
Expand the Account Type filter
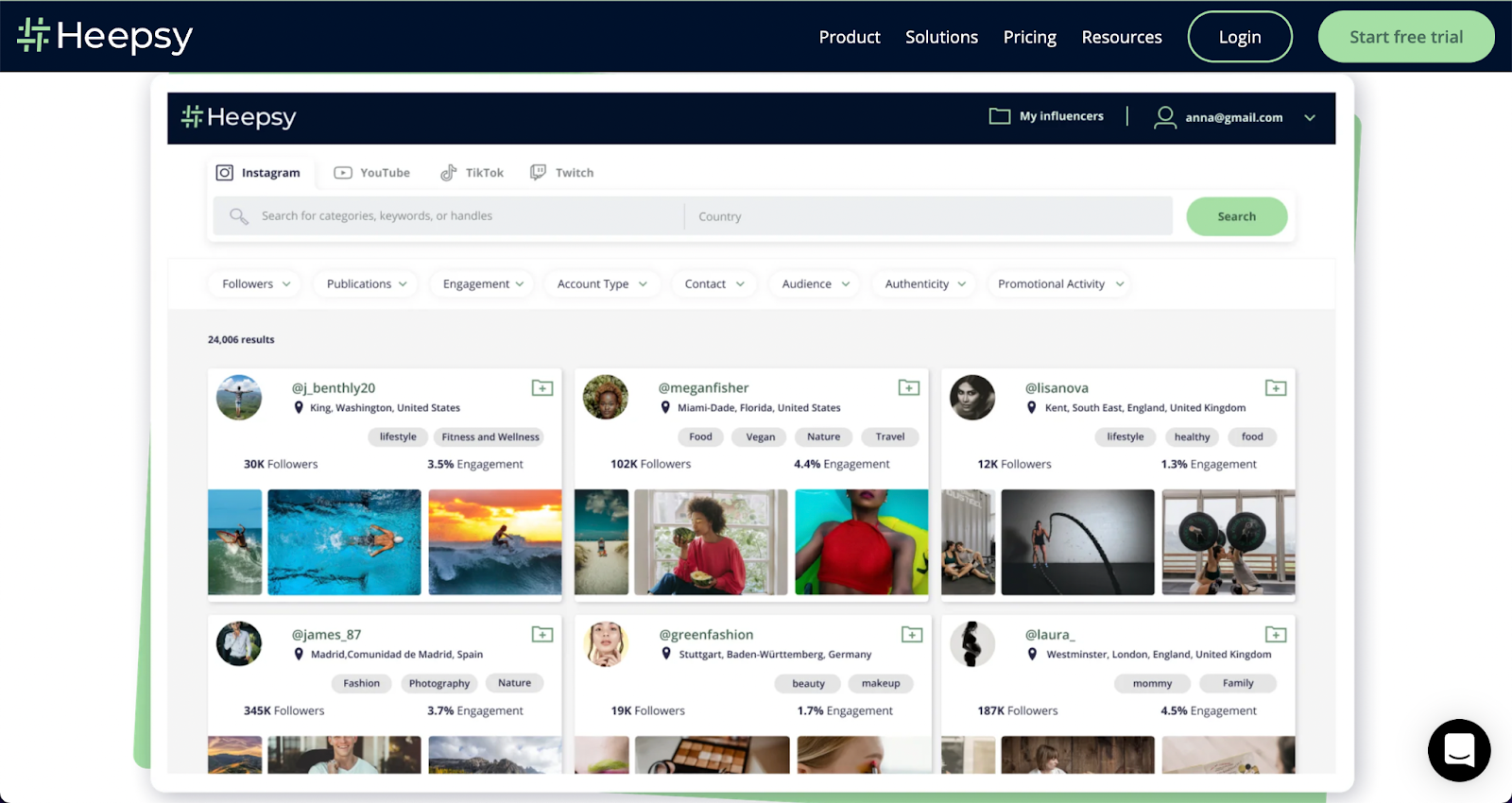[x=601, y=283]
